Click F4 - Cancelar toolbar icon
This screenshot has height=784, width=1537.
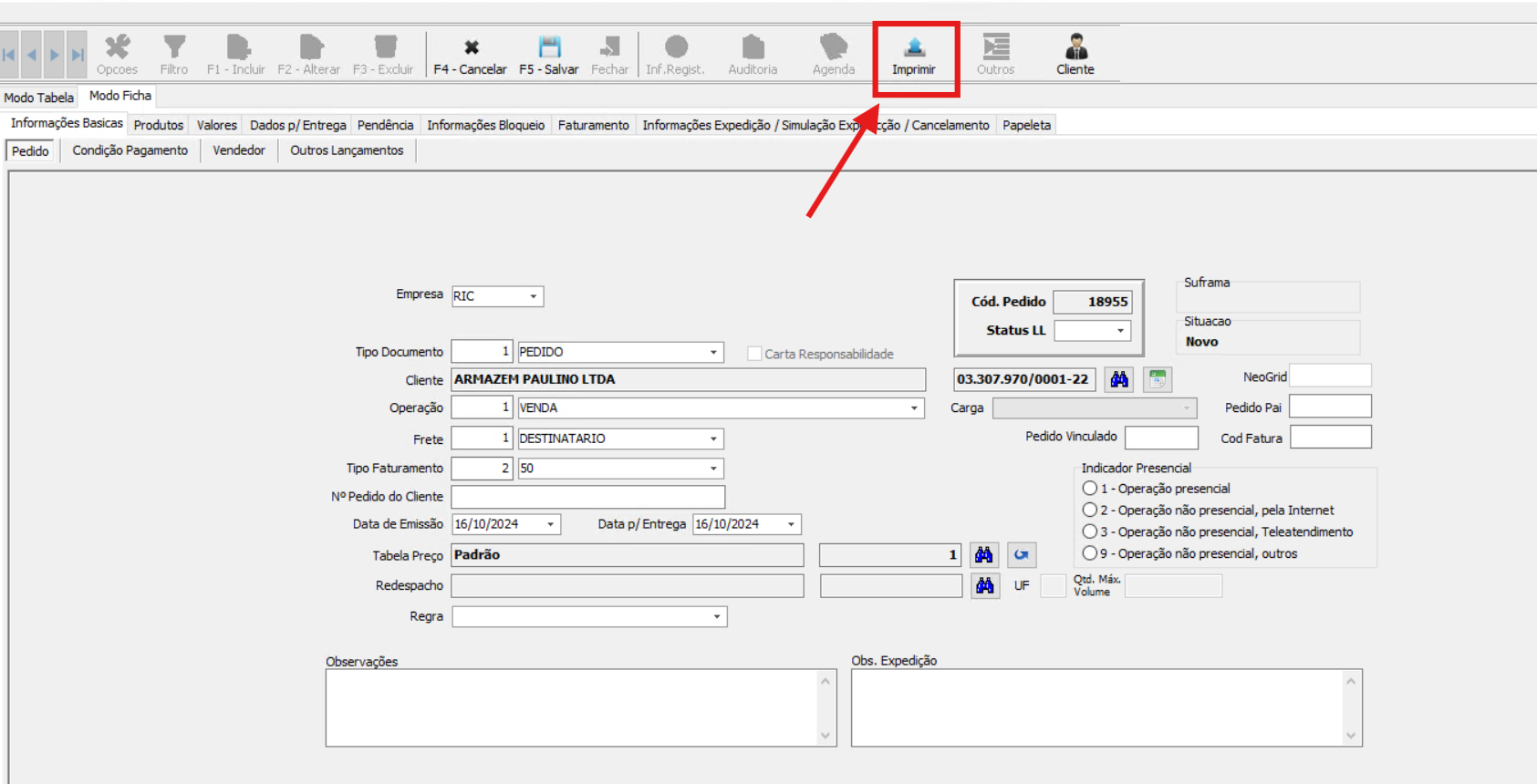coord(471,47)
